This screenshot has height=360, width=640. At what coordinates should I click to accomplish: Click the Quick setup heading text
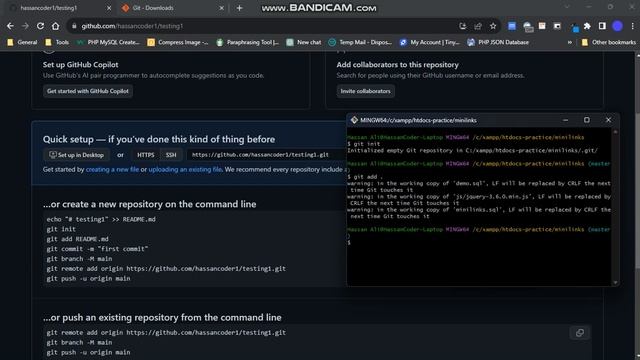pyautogui.click(x=159, y=139)
